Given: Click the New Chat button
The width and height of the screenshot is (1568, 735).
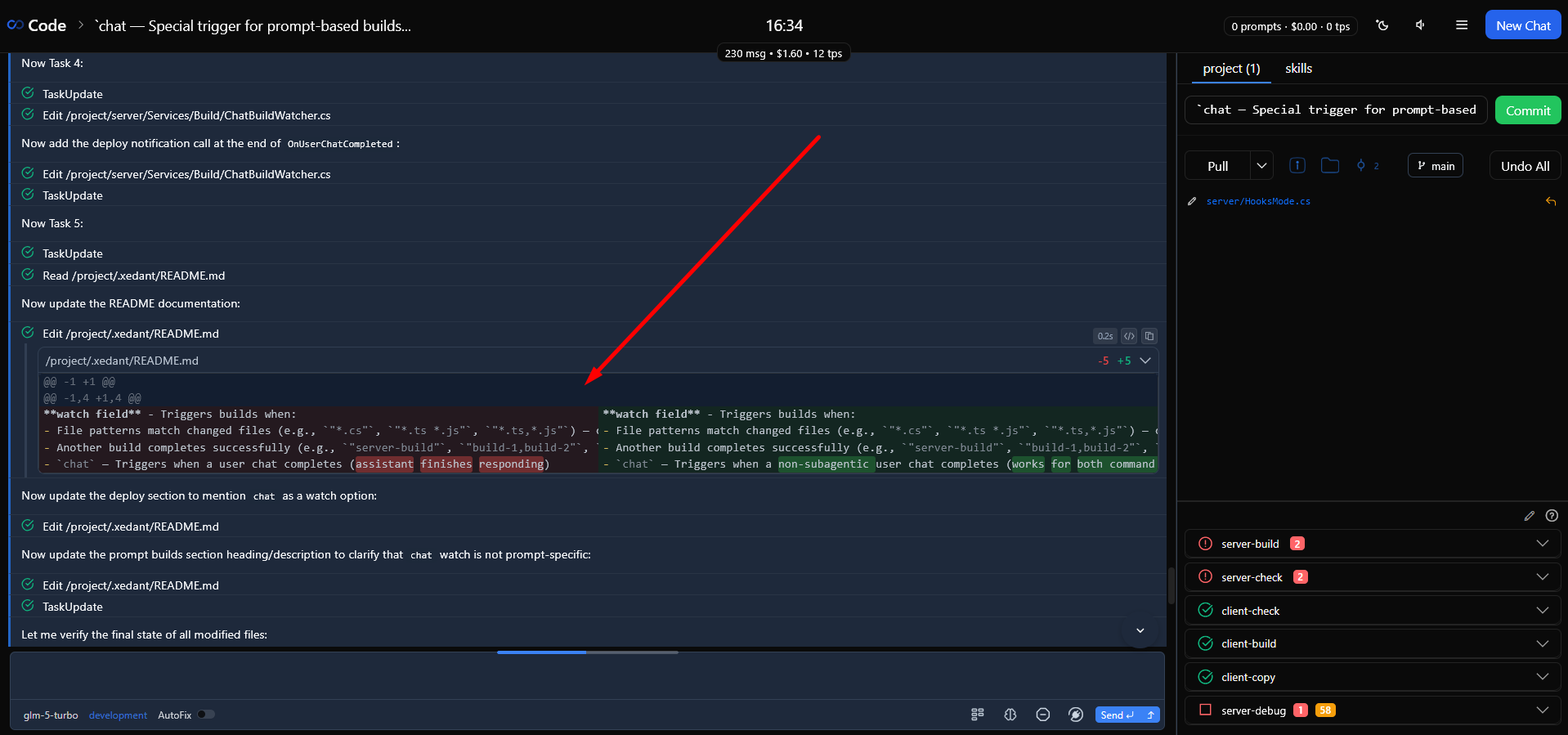Looking at the screenshot, I should [x=1523, y=25].
